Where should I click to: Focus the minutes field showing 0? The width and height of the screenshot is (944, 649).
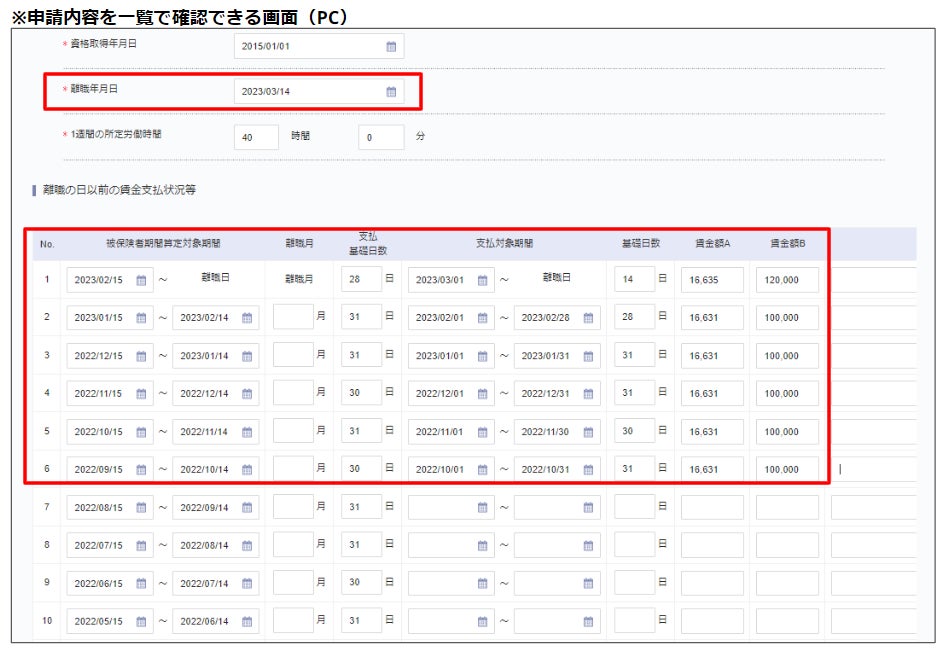click(381, 137)
